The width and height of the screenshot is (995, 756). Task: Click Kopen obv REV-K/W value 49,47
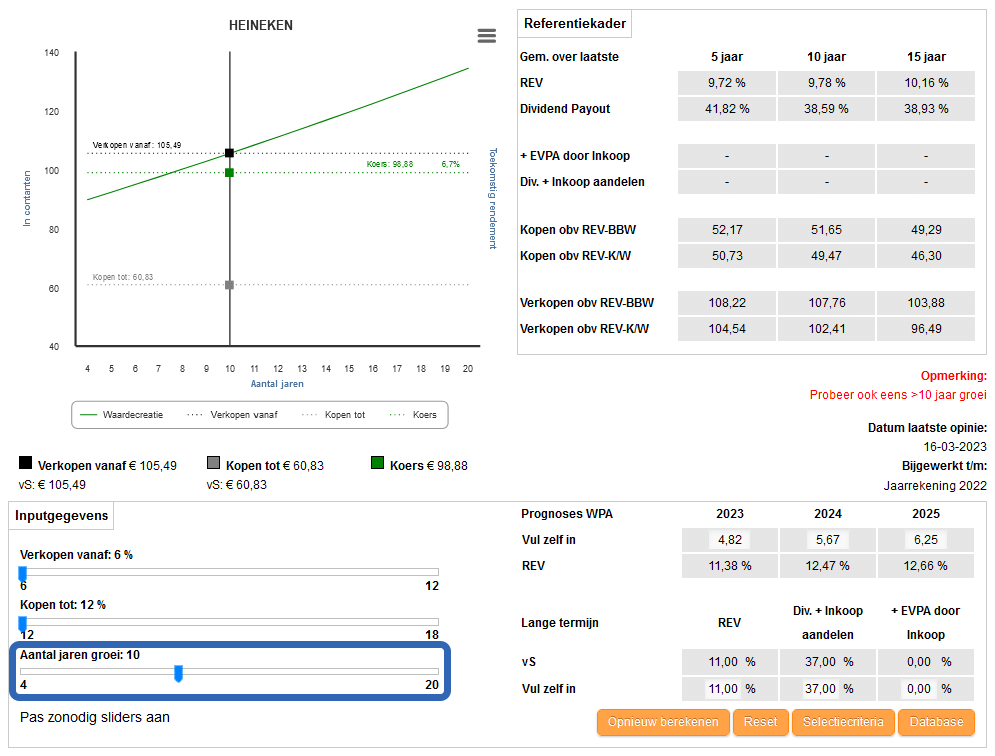pyautogui.click(x=826, y=256)
